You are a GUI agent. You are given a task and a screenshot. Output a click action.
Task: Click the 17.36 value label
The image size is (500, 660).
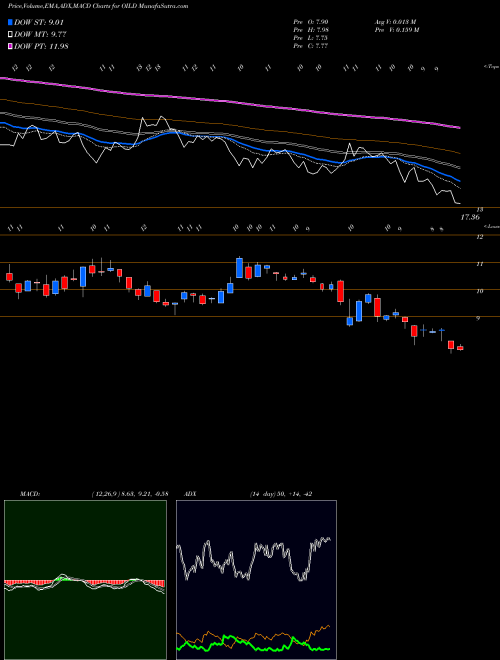pyautogui.click(x=470, y=218)
